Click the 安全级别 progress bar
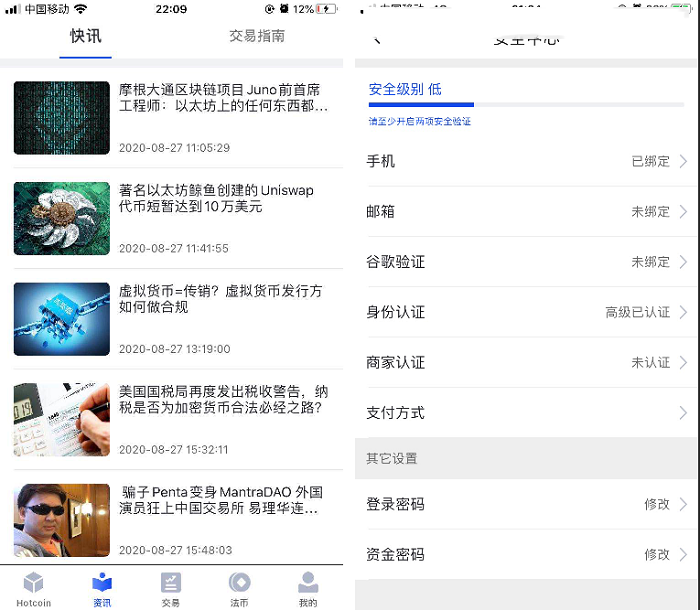Image resolution: width=700 pixels, height=610 pixels. [526, 104]
